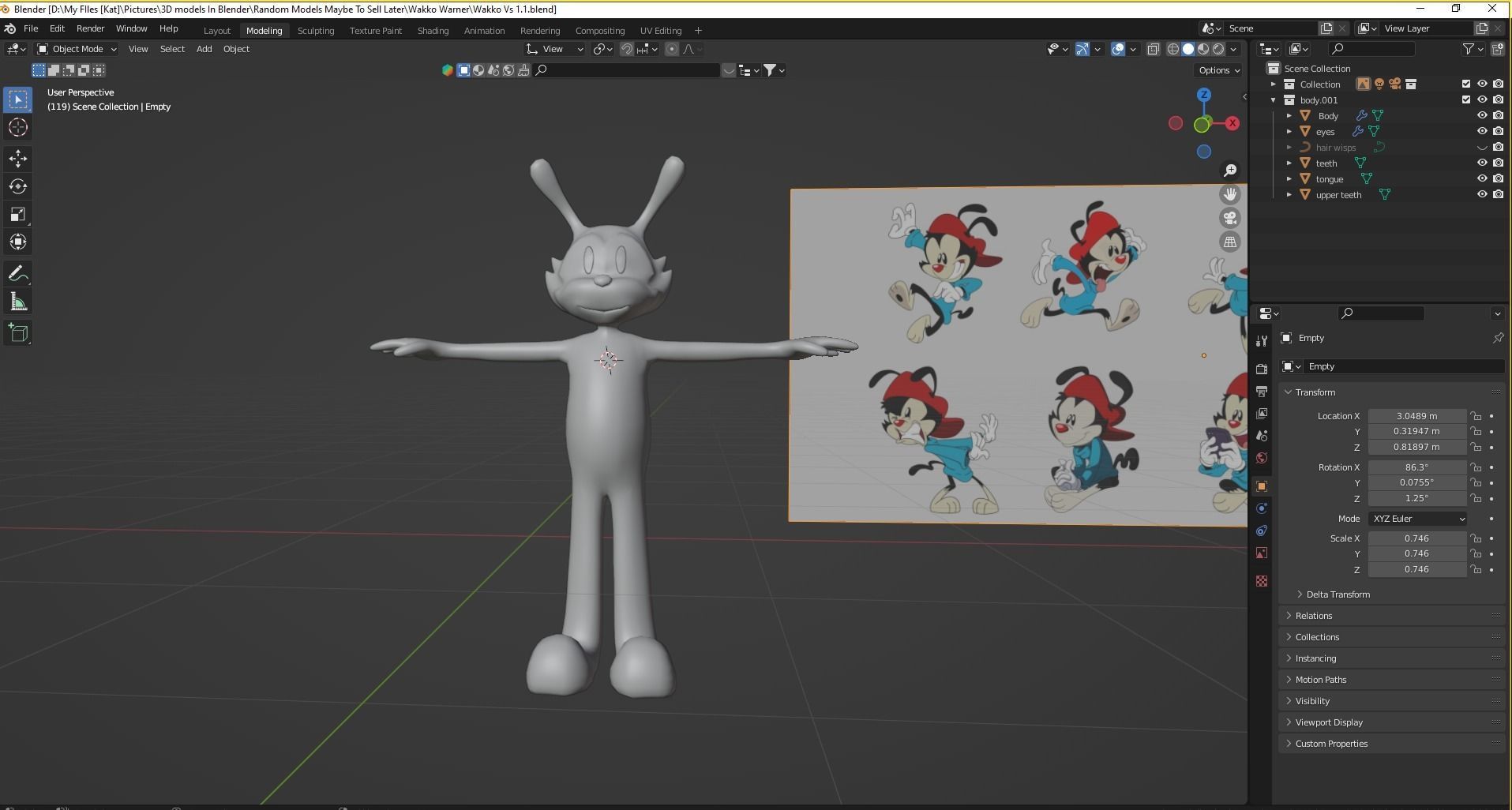Disable upper teeth in renders

[1498, 194]
